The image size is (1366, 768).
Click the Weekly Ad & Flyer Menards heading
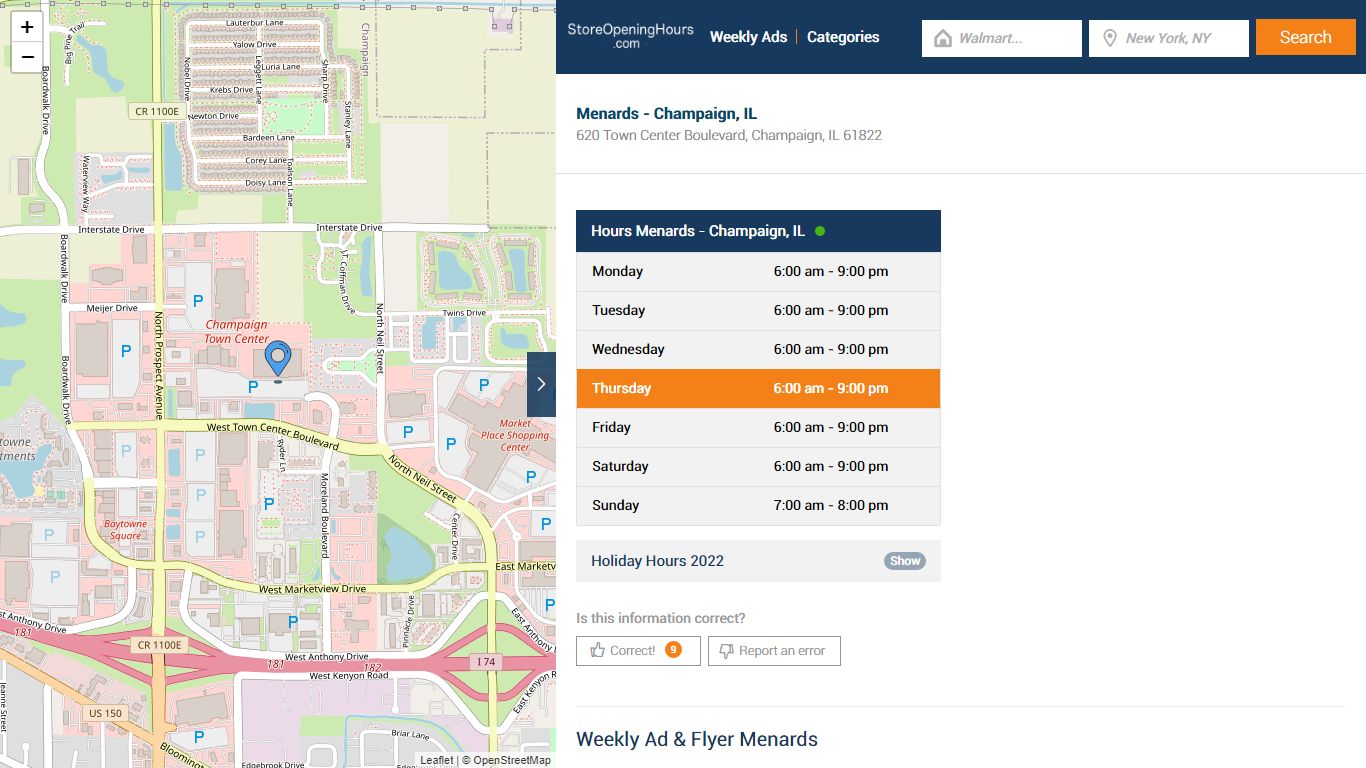(697, 740)
